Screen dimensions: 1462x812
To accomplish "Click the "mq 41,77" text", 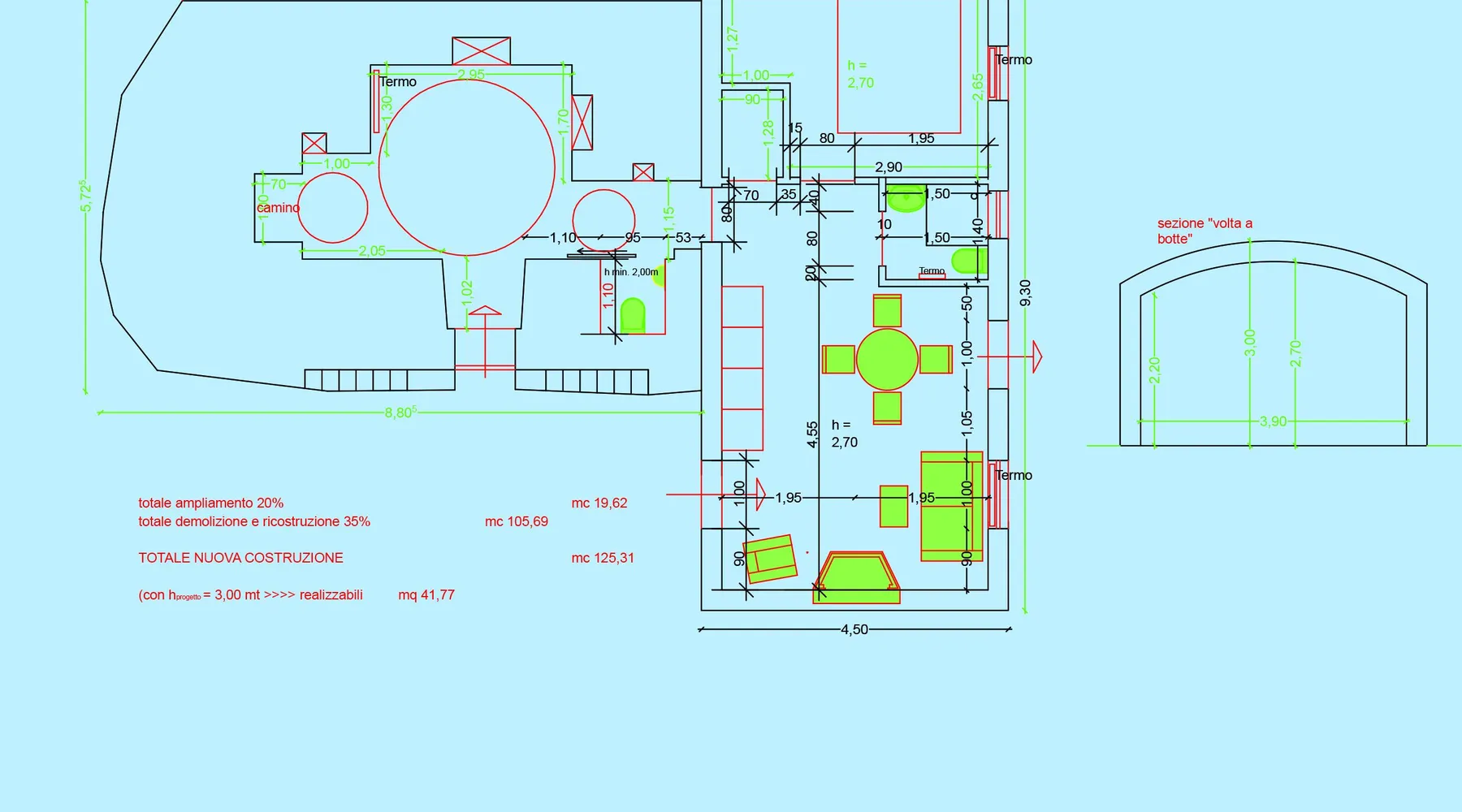I will coord(426,595).
